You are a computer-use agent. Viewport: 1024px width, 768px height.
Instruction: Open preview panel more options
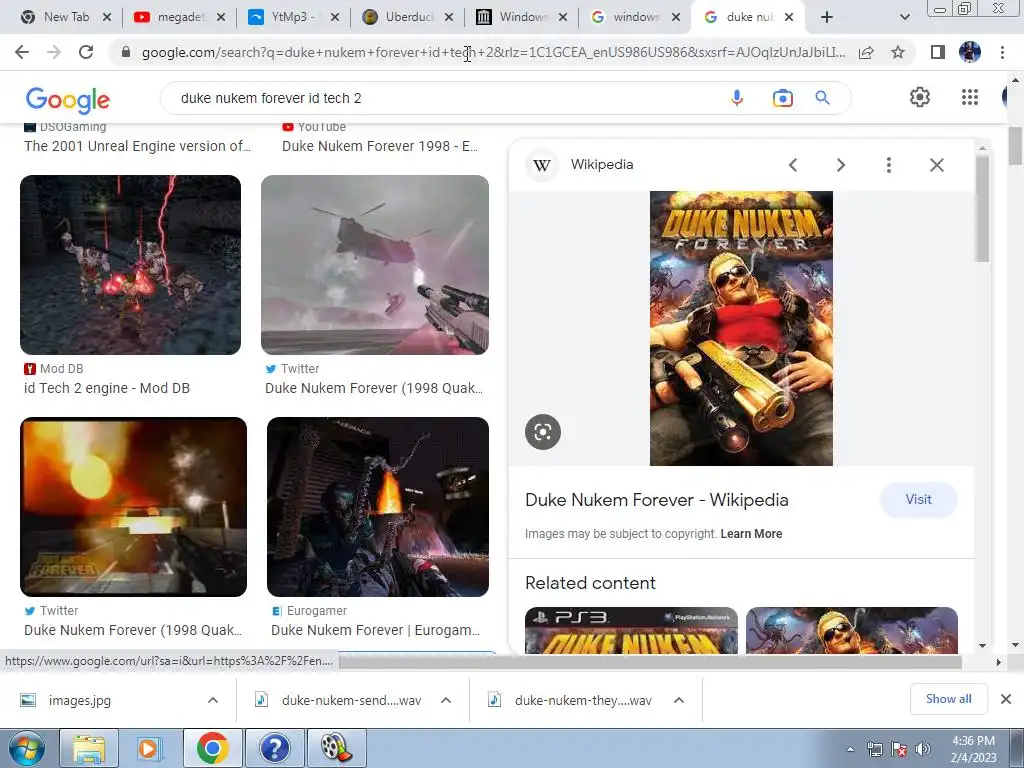[x=889, y=165]
